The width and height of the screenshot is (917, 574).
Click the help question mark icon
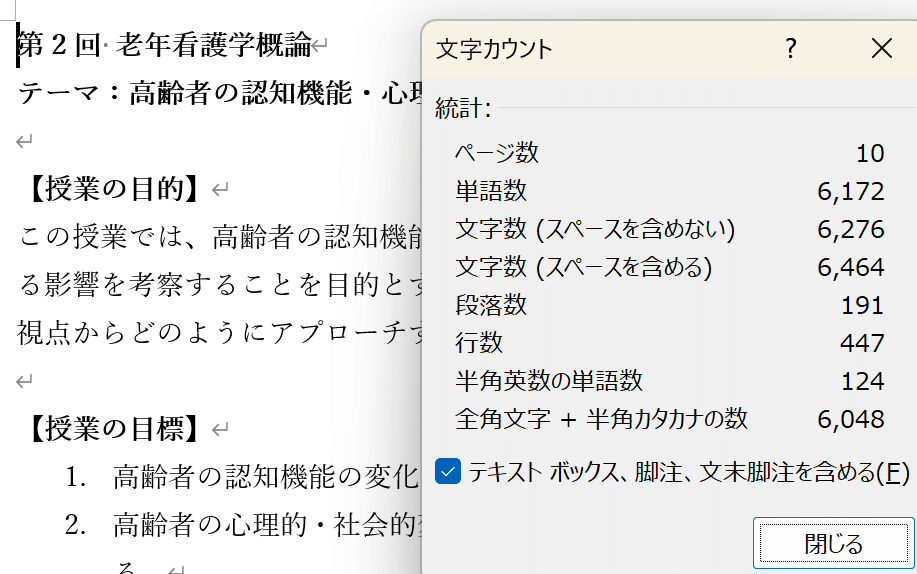point(791,48)
